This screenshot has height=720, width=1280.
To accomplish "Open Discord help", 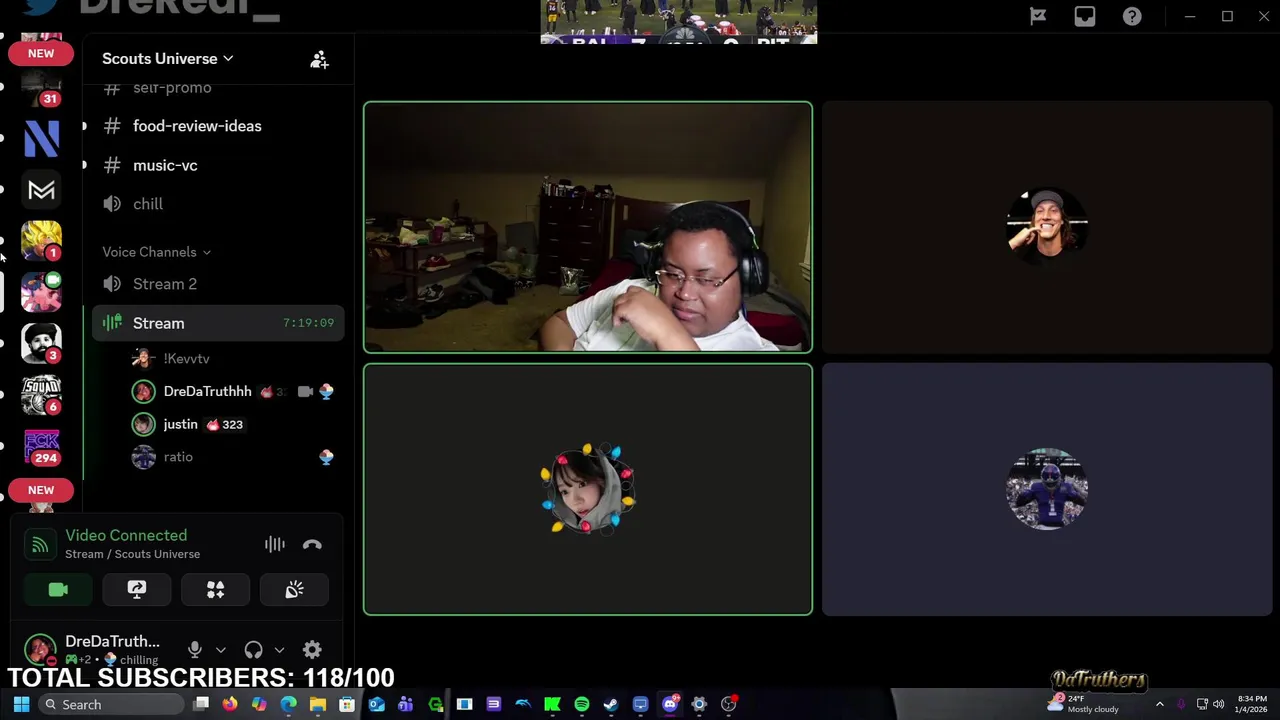I will (x=1132, y=16).
